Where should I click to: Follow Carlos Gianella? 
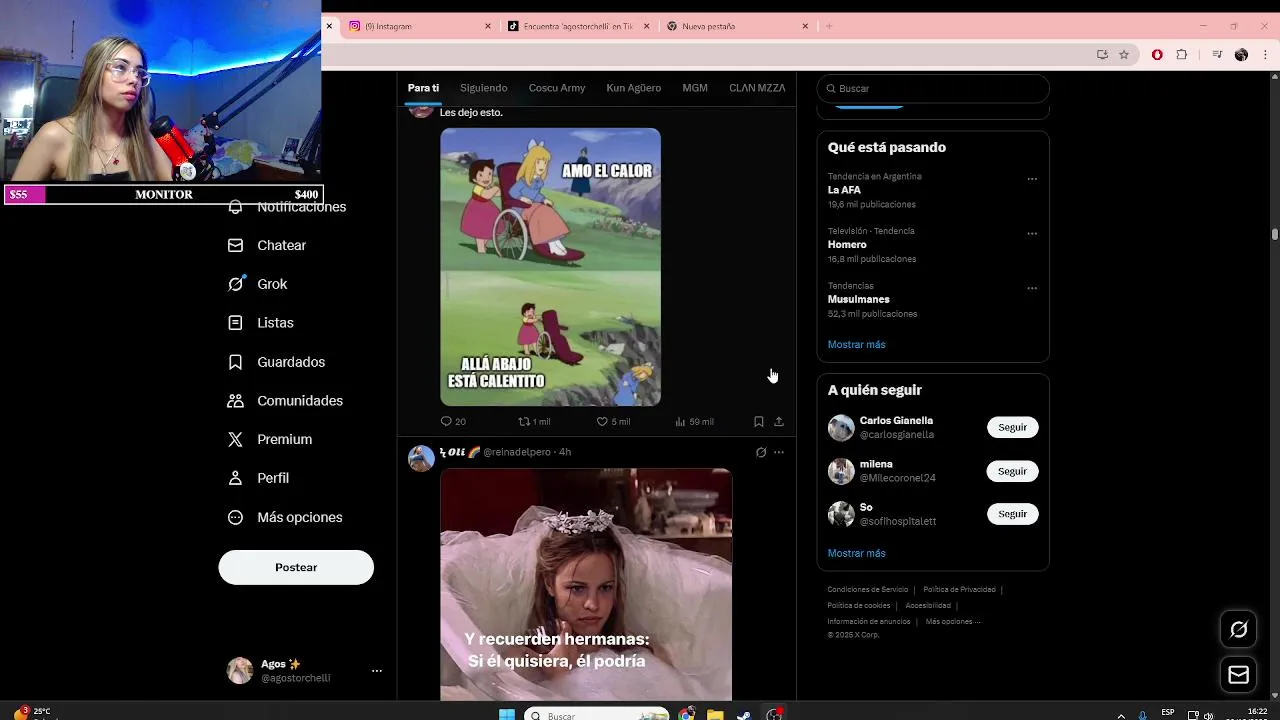click(x=1012, y=427)
